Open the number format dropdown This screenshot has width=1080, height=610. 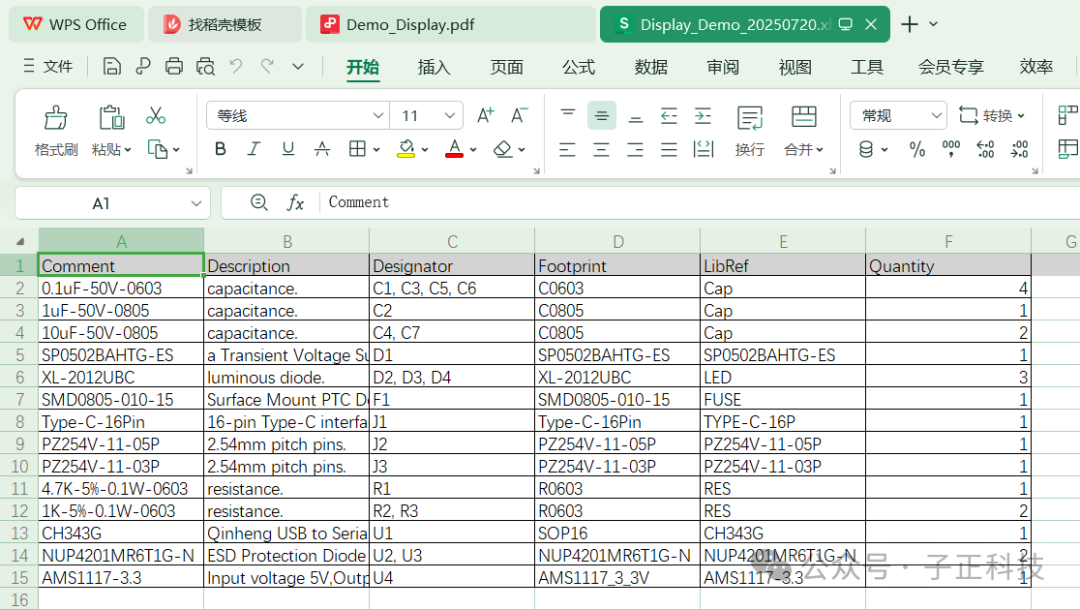click(936, 115)
